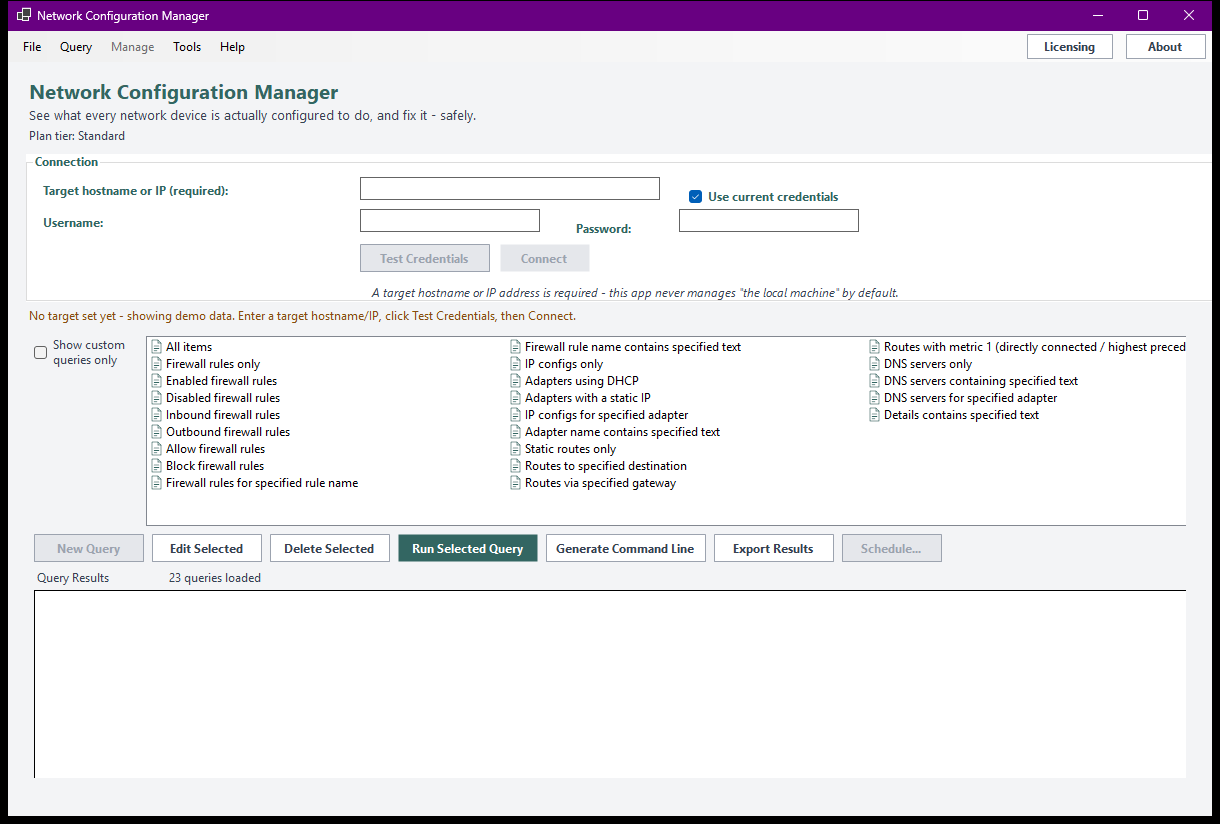Click the icon for Enabled firewall rules

[156, 381]
